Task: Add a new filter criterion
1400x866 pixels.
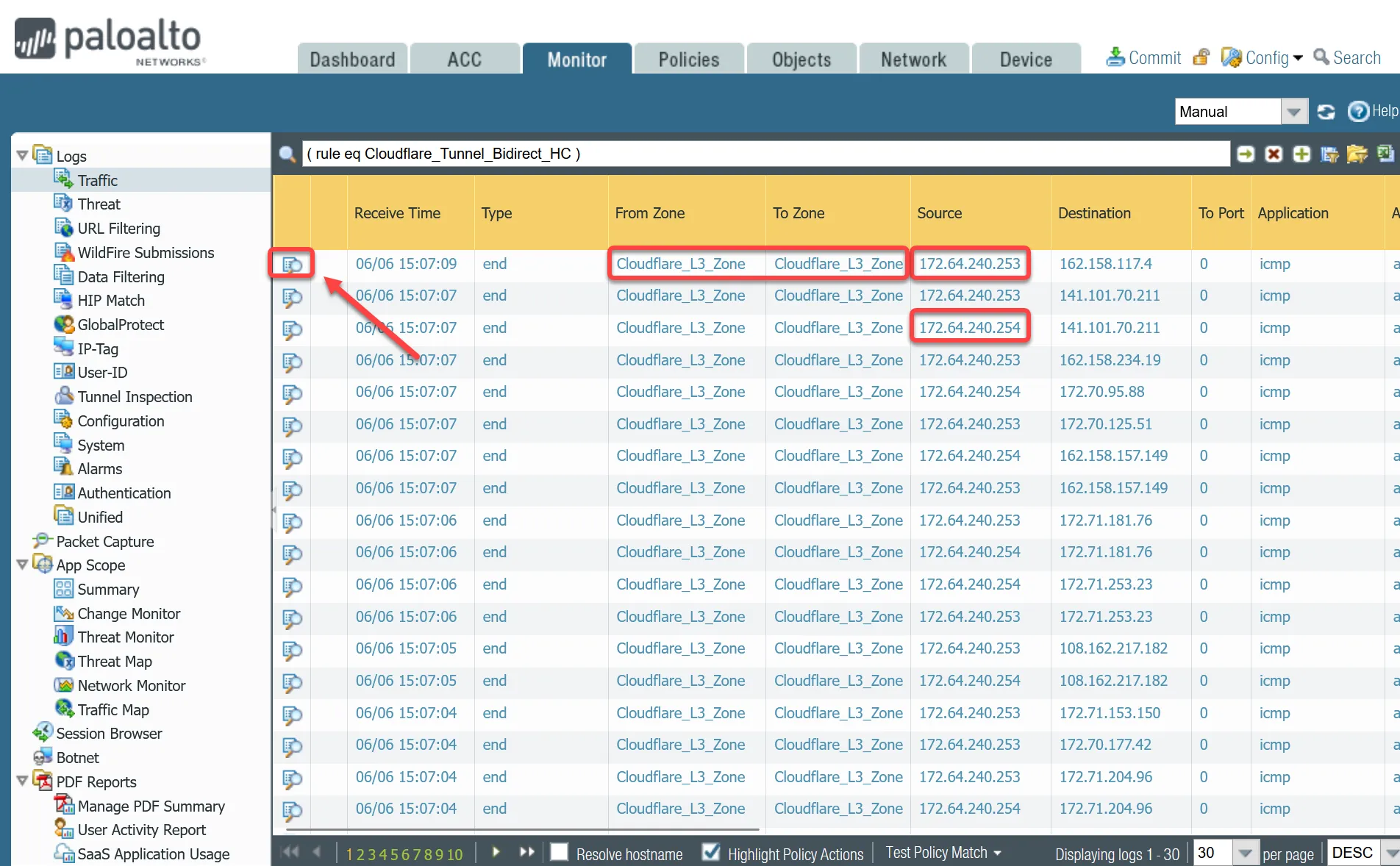Action: [1301, 154]
